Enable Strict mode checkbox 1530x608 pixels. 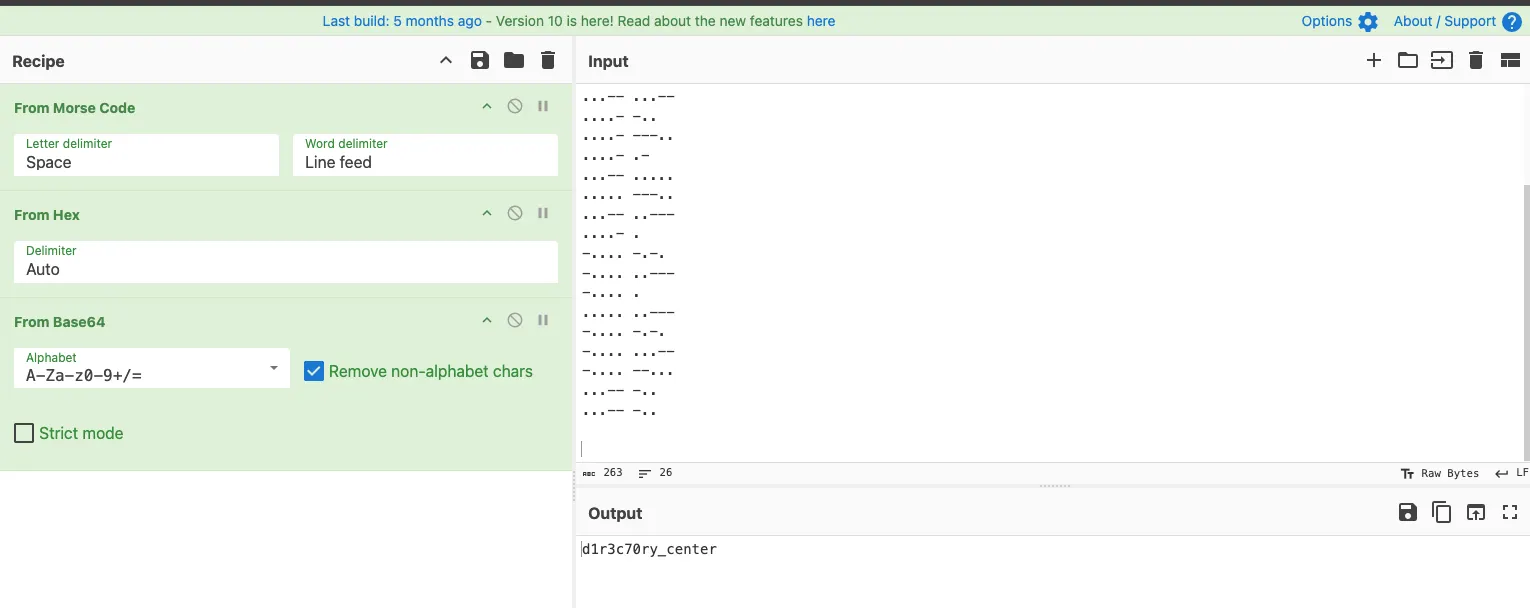point(24,433)
